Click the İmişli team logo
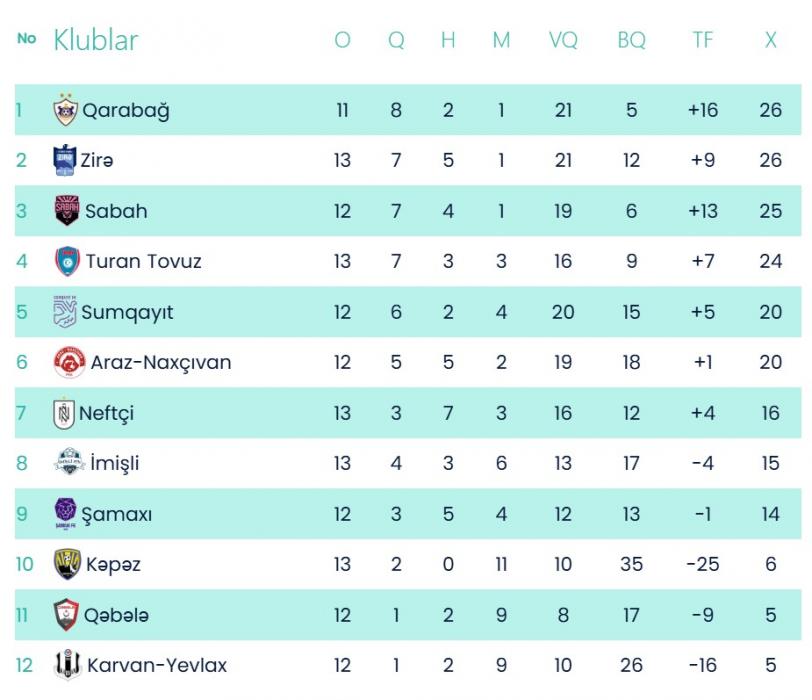The width and height of the screenshot is (812, 700). pos(68,463)
